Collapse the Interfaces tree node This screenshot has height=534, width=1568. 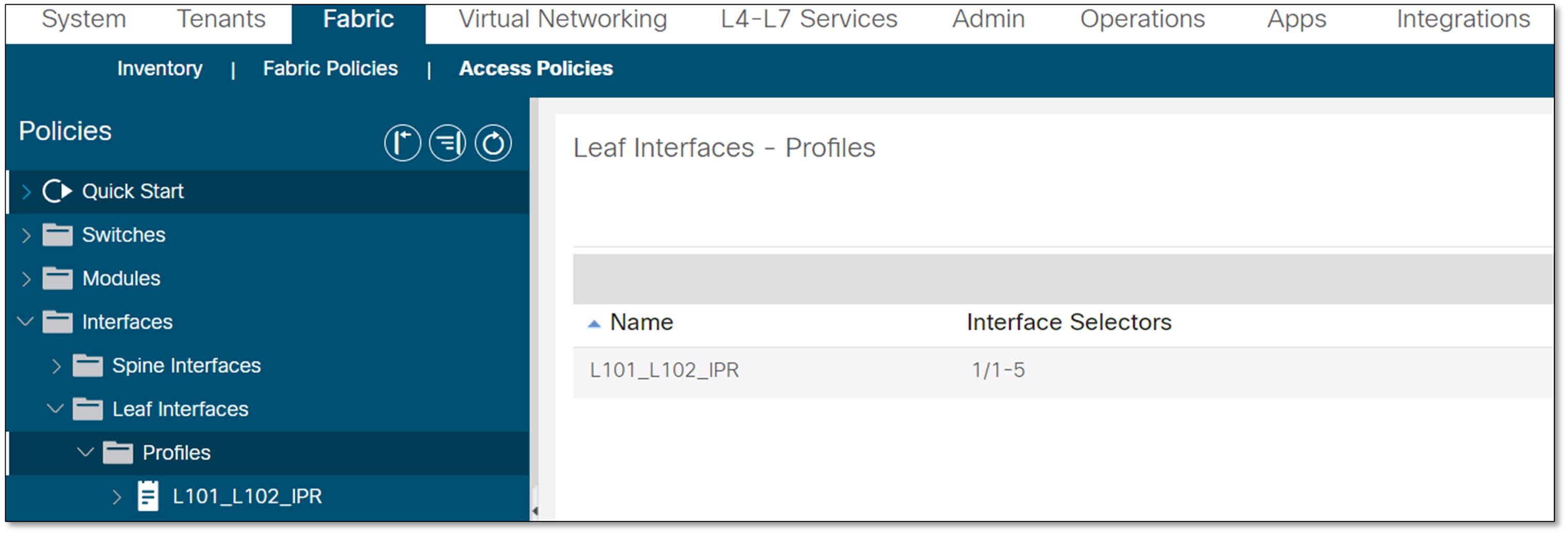tap(26, 322)
